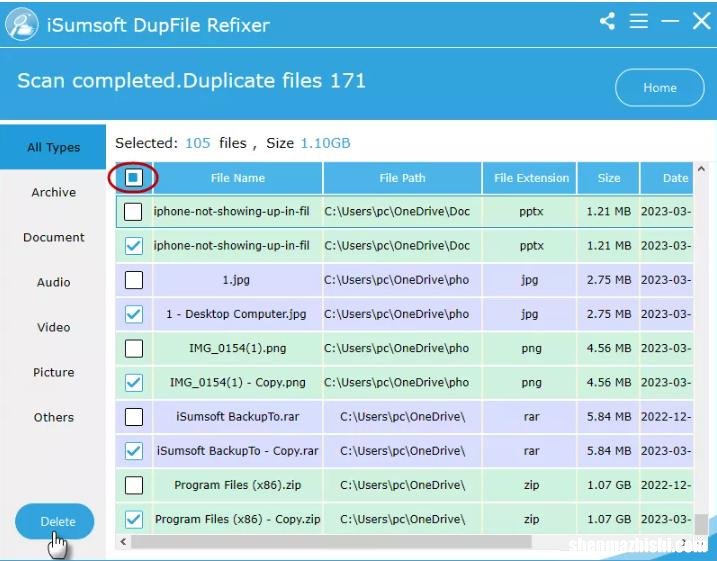Image resolution: width=717 pixels, height=561 pixels.
Task: Toggle the select-all checkbox in header
Action: pyautogui.click(x=133, y=177)
